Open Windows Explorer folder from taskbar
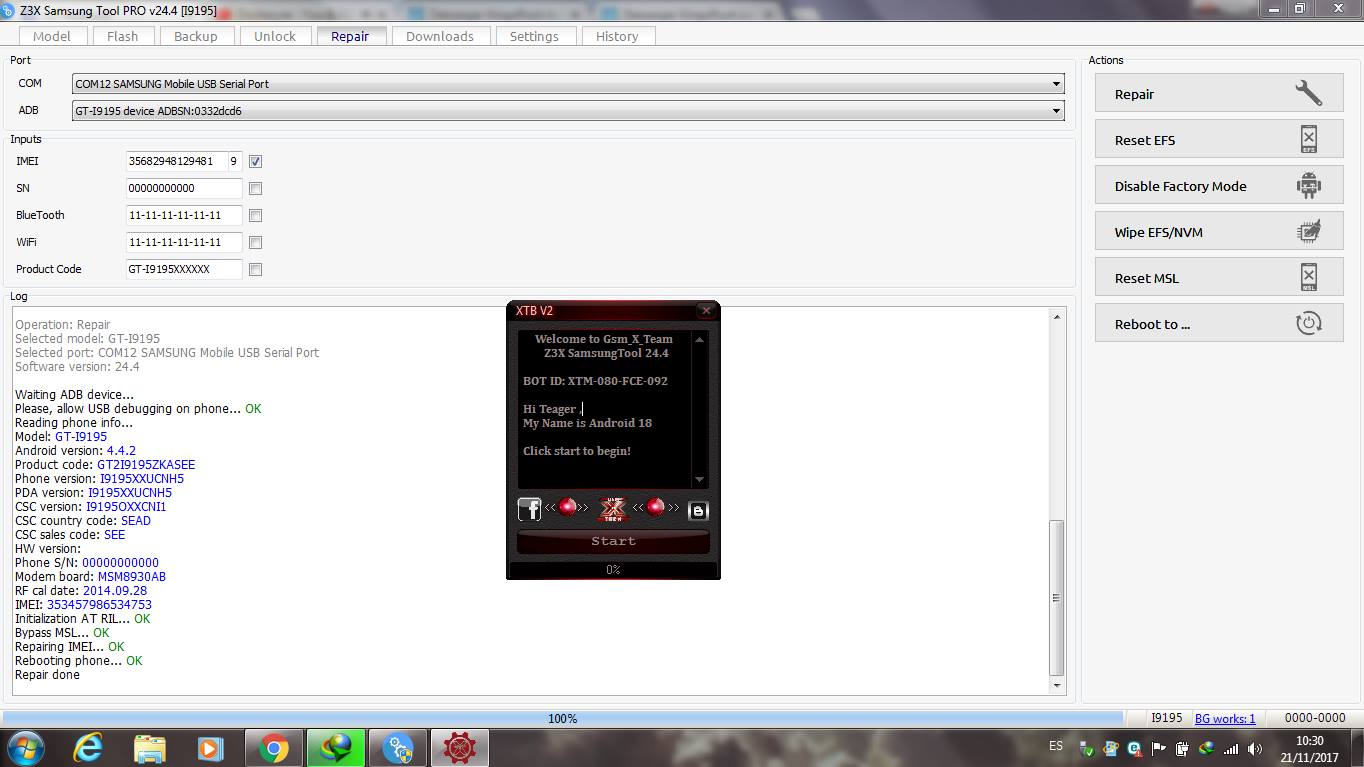The image size is (1364, 767). click(150, 748)
